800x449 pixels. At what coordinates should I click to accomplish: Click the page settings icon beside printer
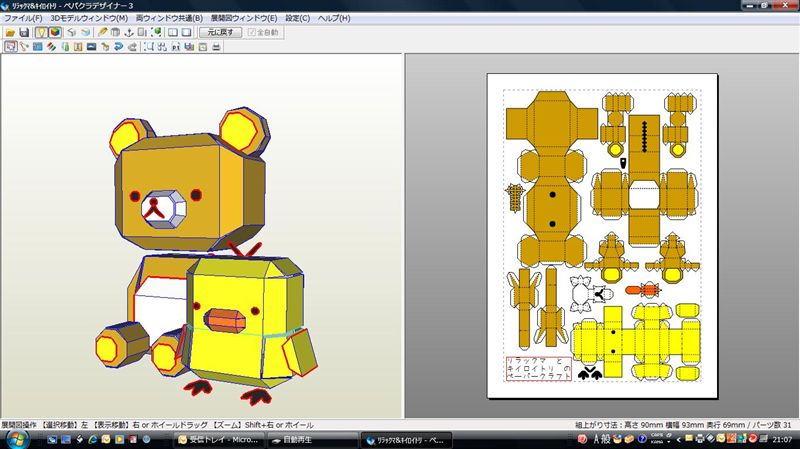coord(203,47)
